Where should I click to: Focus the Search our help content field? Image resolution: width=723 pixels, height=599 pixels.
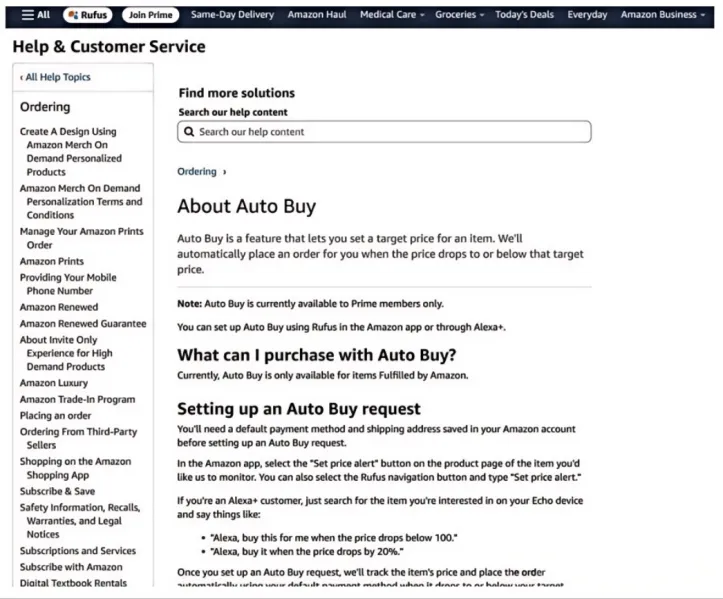click(384, 132)
